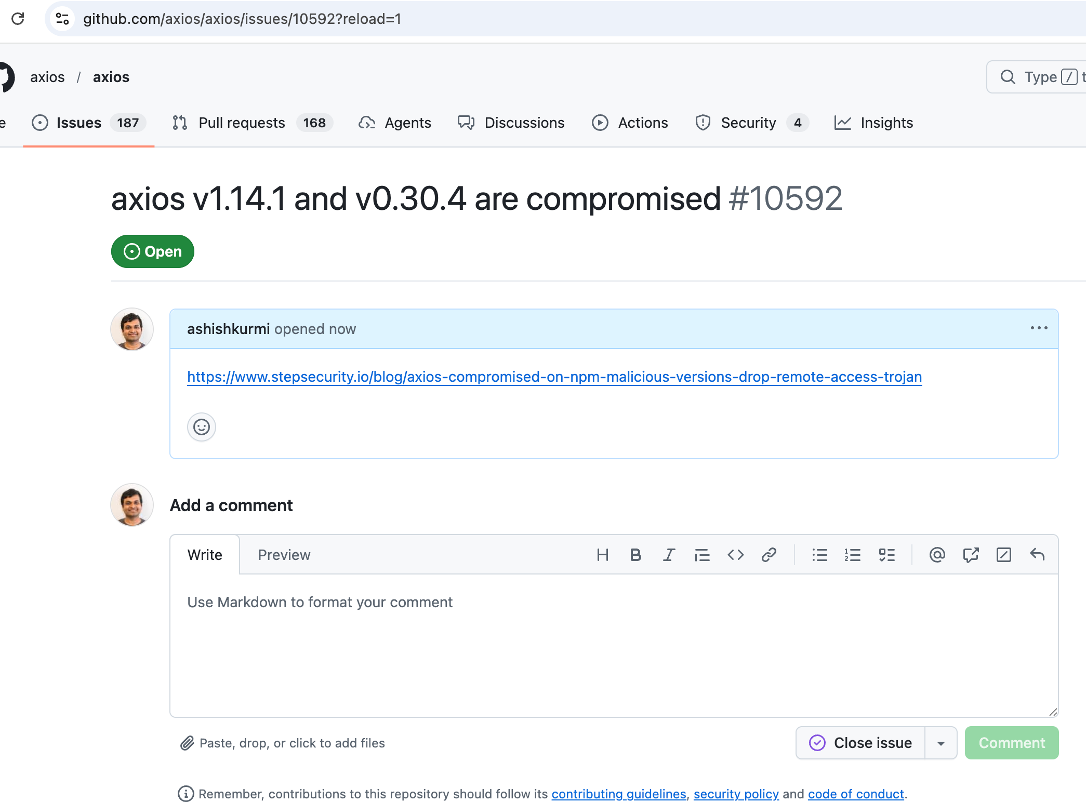Image resolution: width=1086 pixels, height=802 pixels.
Task: Mention a user with @ icon
Action: pos(937,555)
